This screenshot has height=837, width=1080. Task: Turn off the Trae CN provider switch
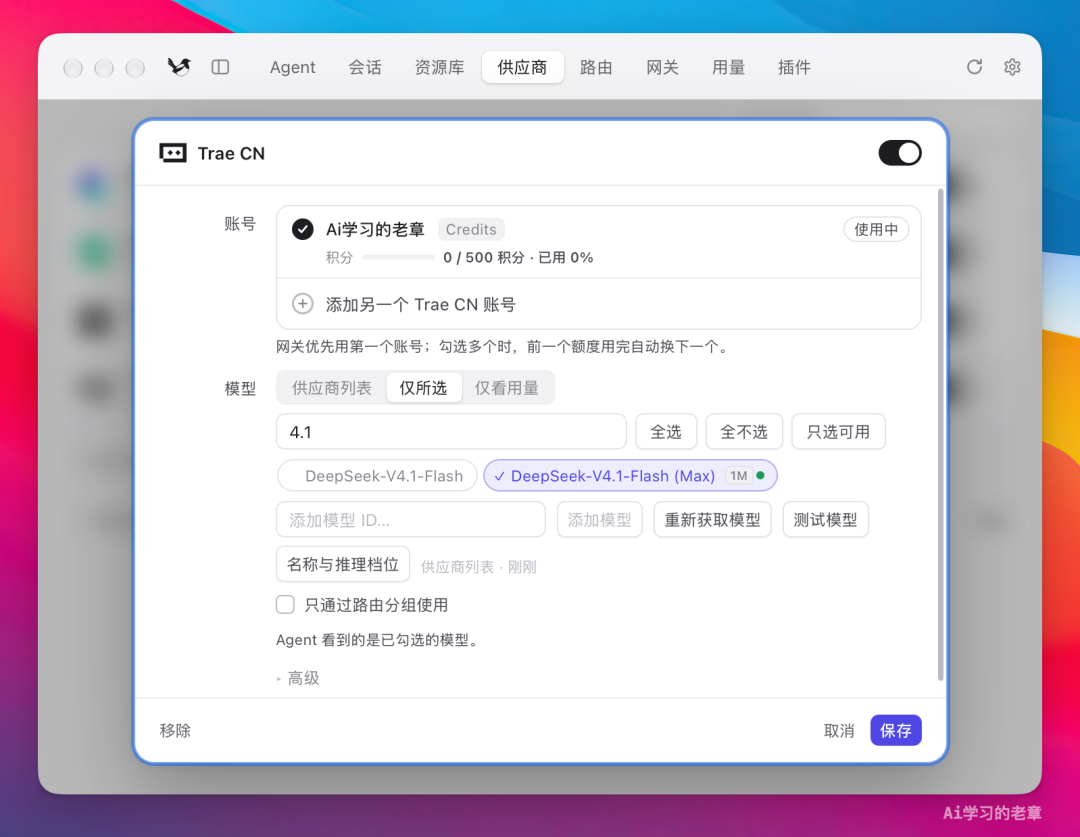tap(900, 153)
